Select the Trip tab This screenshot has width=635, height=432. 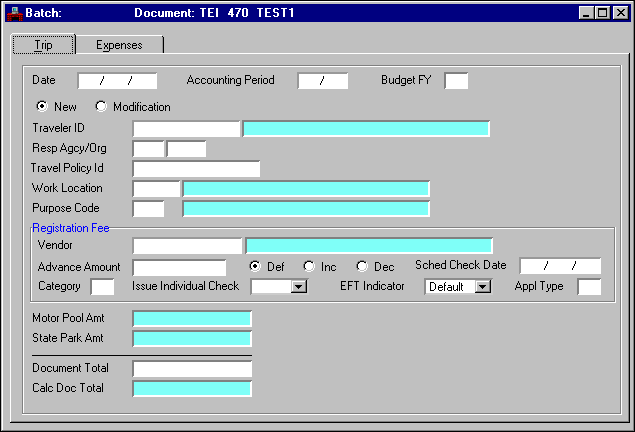tap(42, 45)
